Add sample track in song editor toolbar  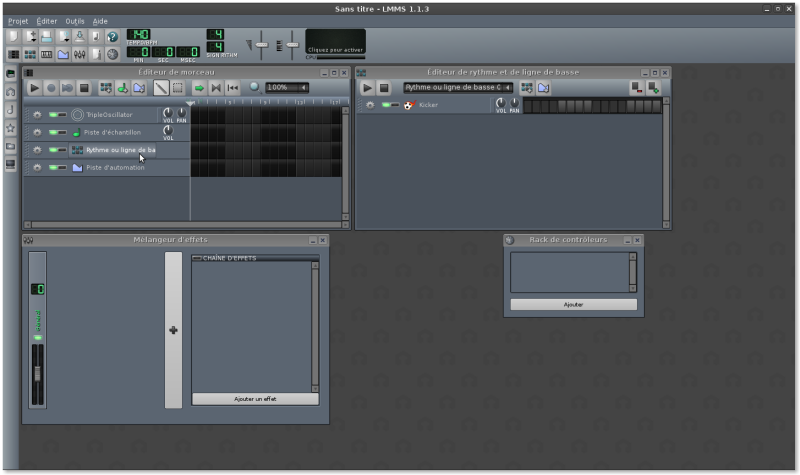pyautogui.click(x=122, y=88)
